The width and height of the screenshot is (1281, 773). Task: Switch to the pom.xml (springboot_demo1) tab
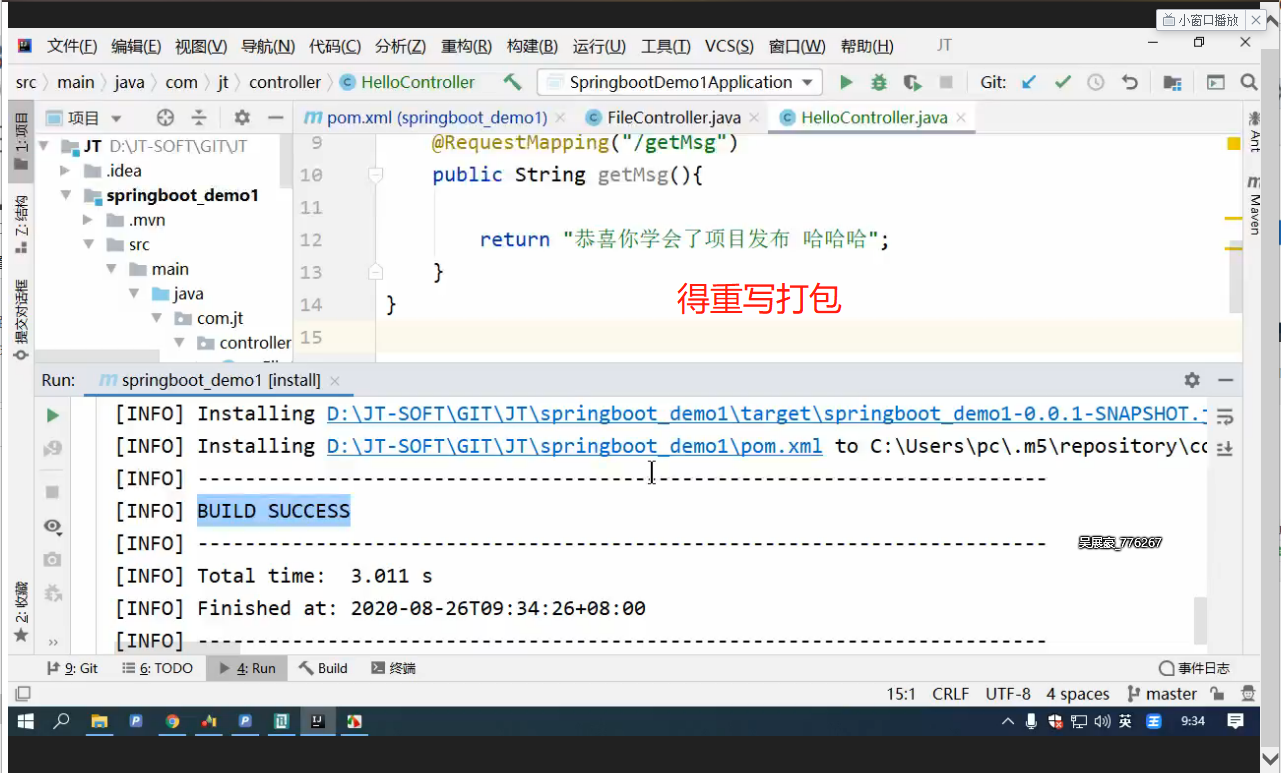point(437,118)
